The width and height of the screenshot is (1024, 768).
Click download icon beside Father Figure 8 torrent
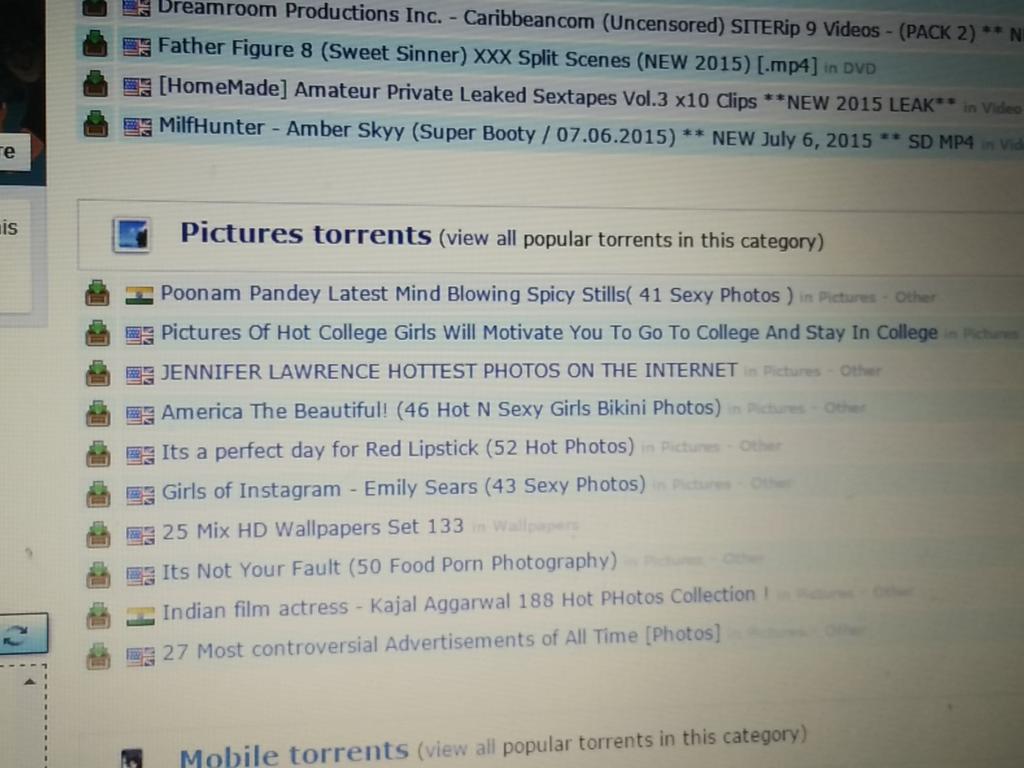[95, 44]
